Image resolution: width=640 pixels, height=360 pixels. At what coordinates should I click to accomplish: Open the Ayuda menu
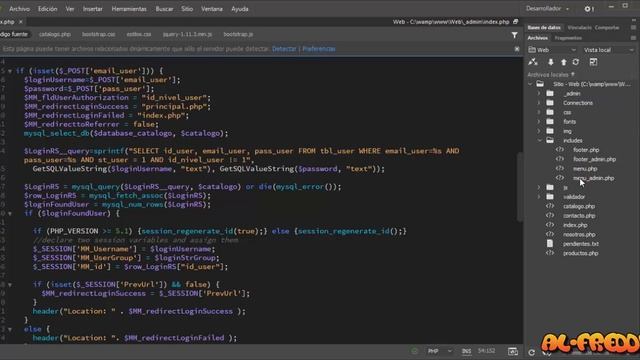pyautogui.click(x=240, y=9)
